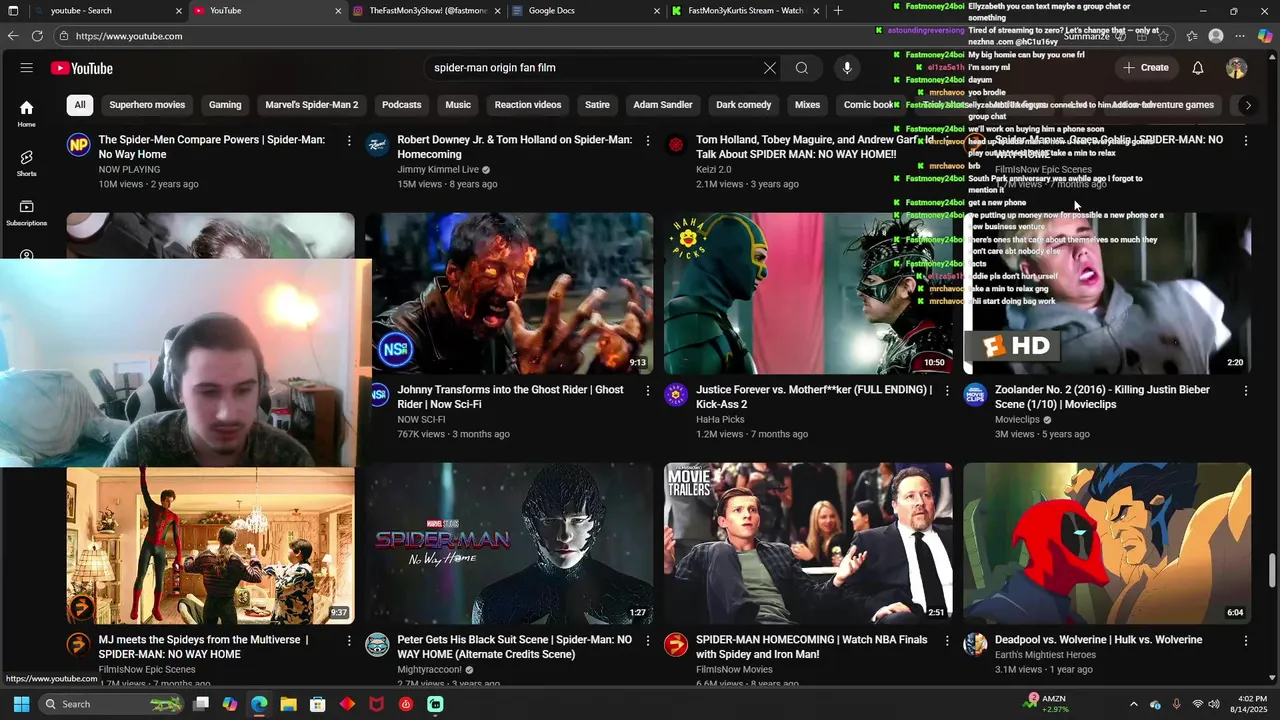Select the All filter chip

point(80,105)
